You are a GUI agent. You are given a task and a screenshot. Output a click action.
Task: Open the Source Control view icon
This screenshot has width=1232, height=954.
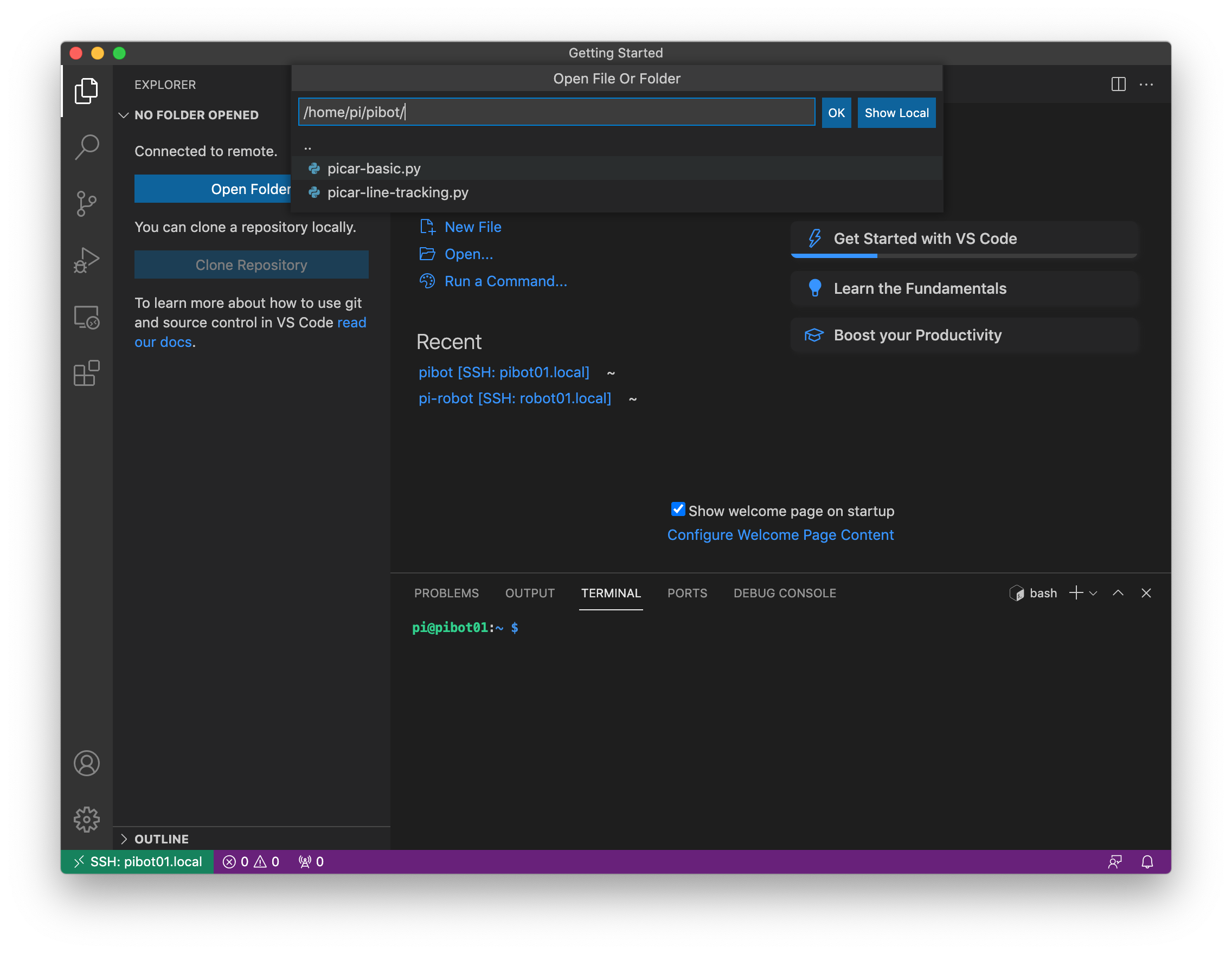coord(86,204)
